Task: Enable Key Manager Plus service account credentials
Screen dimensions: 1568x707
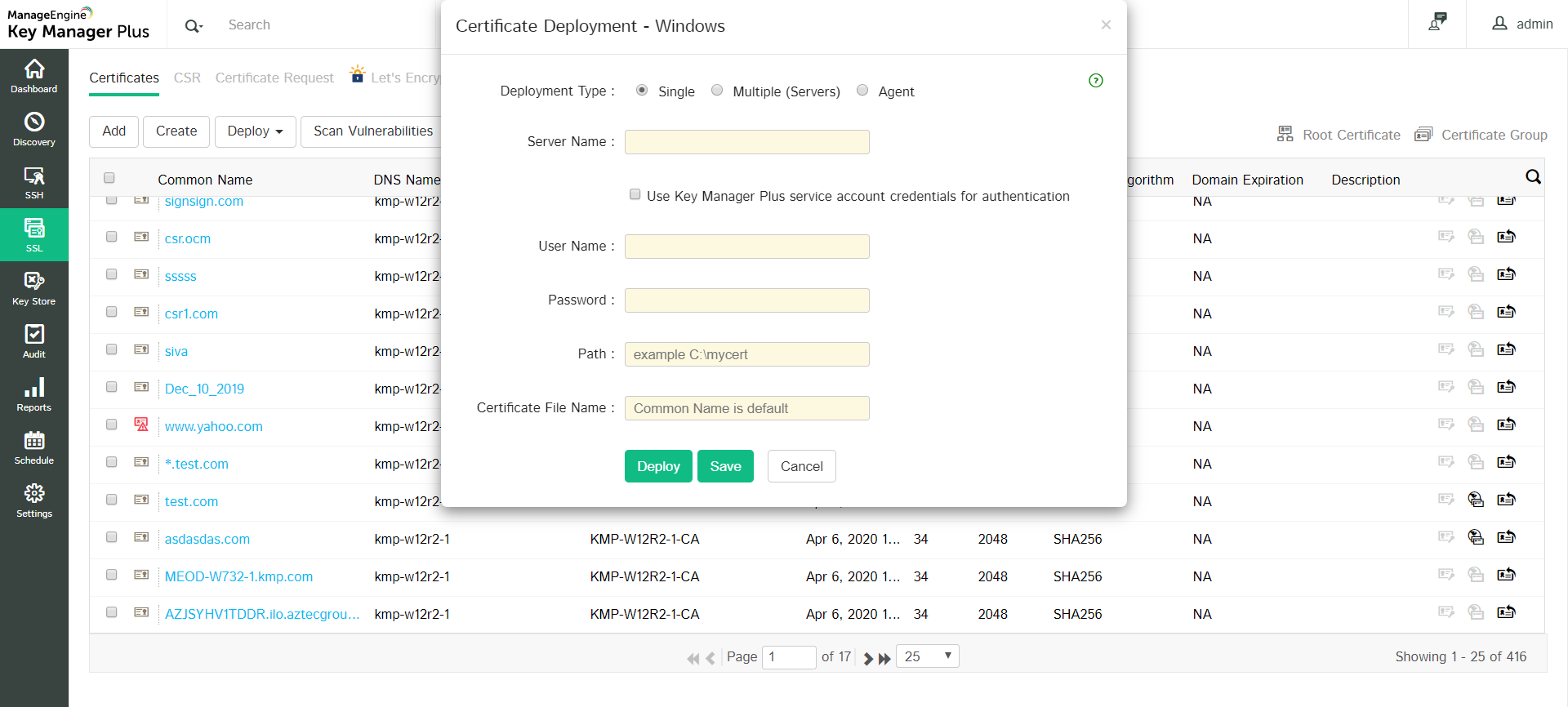Action: click(635, 194)
